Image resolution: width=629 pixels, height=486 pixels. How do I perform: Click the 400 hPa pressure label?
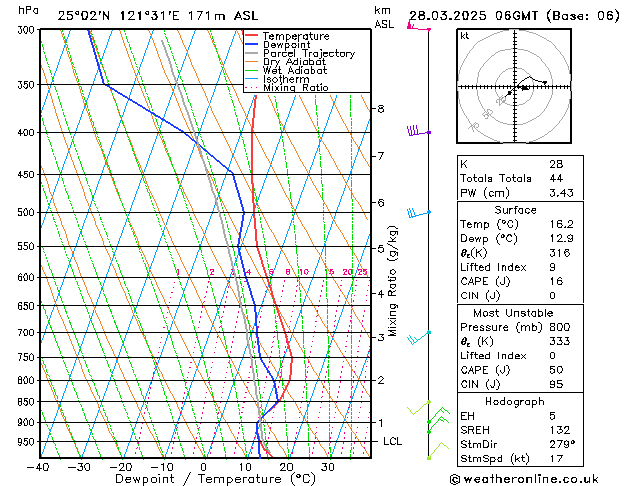pos(28,132)
